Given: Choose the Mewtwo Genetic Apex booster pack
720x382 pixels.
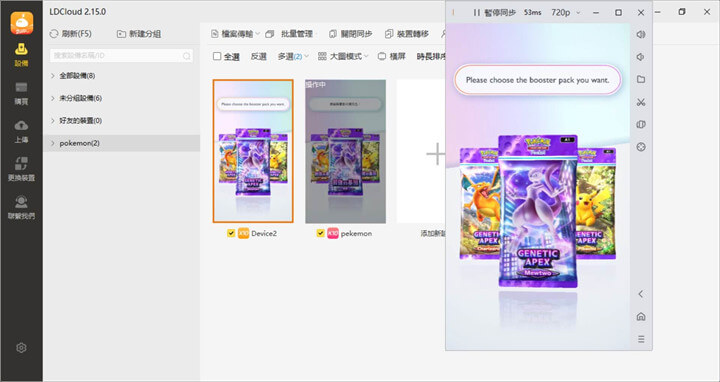Looking at the screenshot, I should point(538,211).
